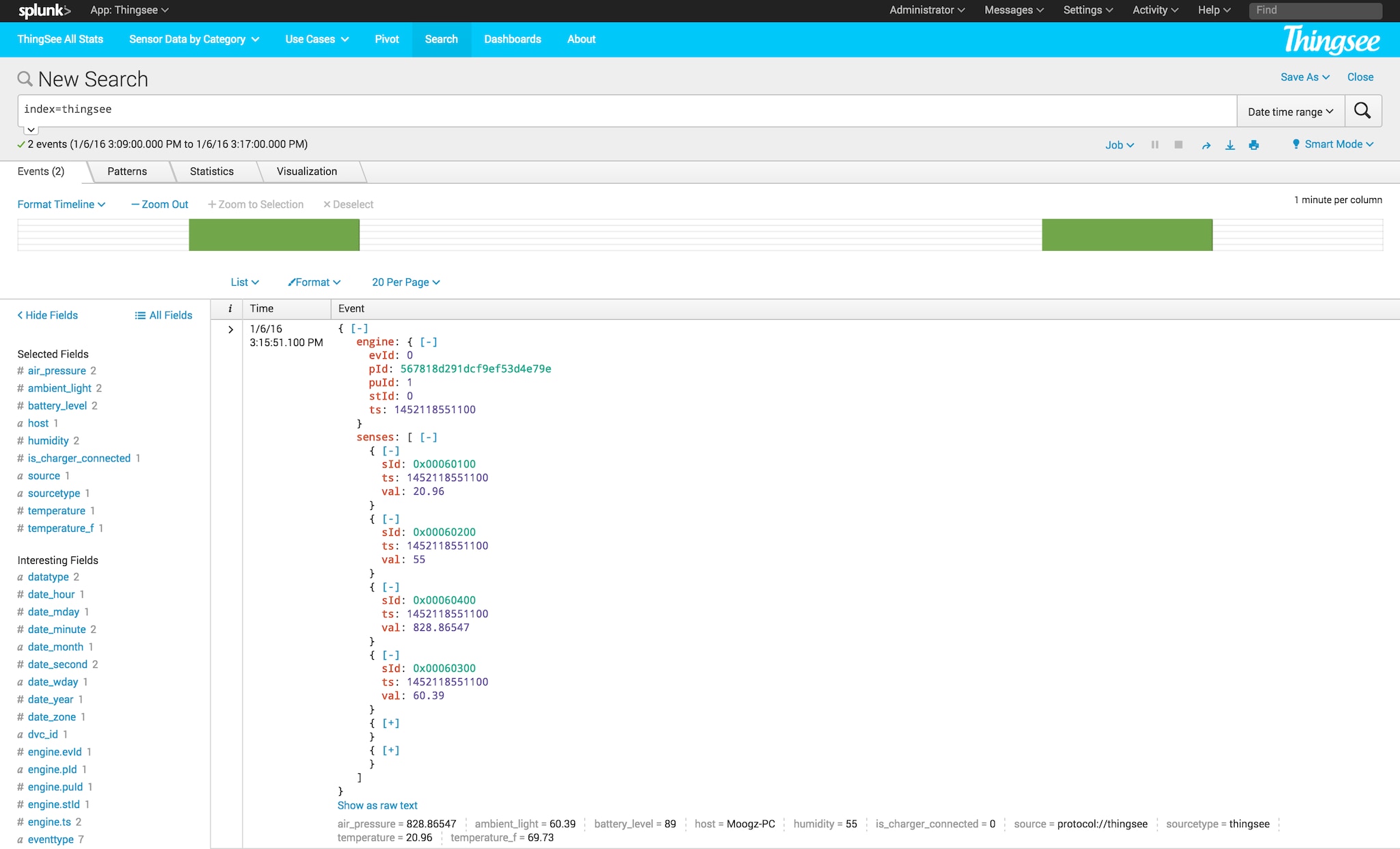Viewport: 1400px width, 849px height.
Task: Expand the last collapsed [+] senses object
Action: coord(391,750)
